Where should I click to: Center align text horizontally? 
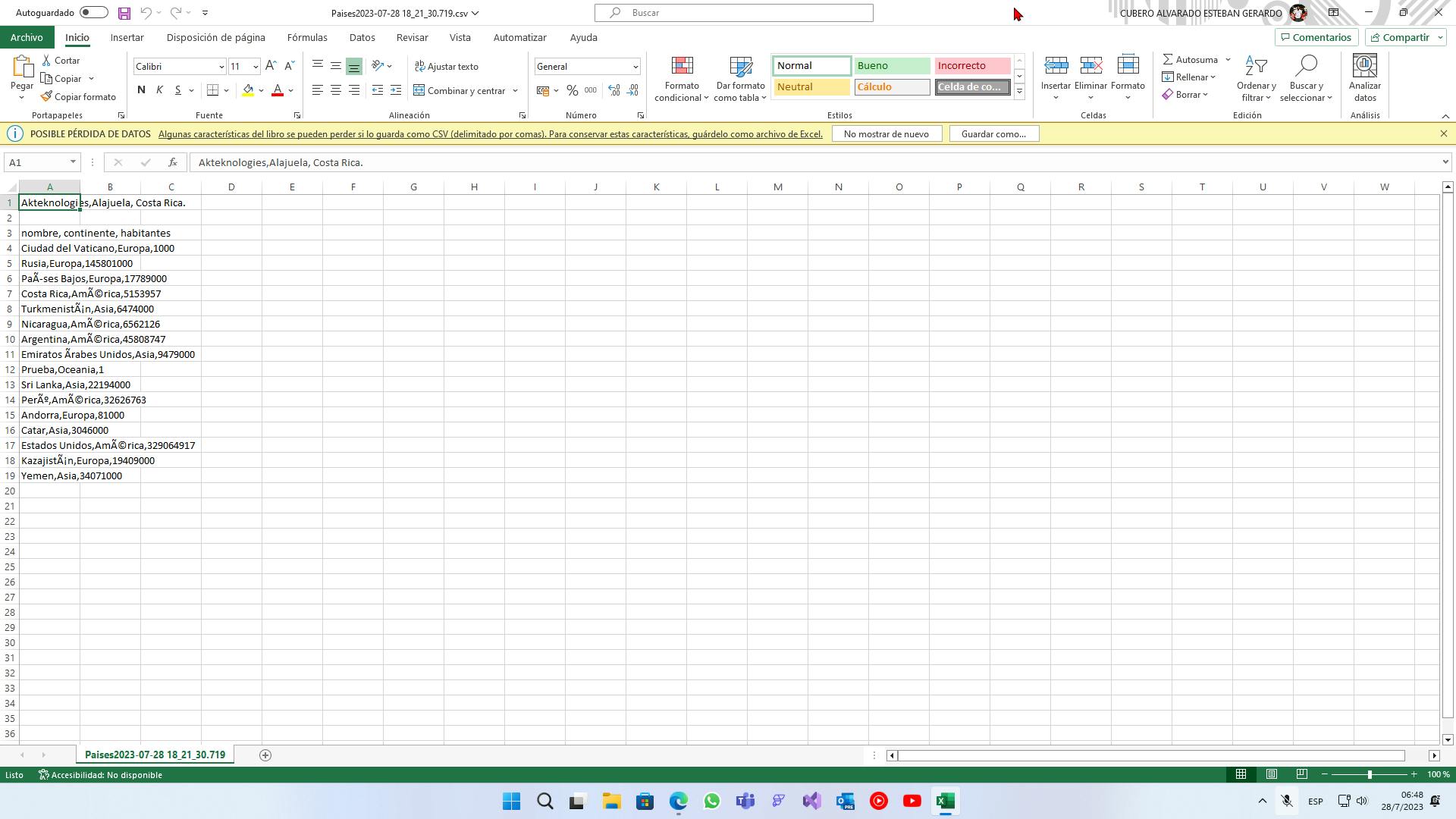click(x=335, y=90)
